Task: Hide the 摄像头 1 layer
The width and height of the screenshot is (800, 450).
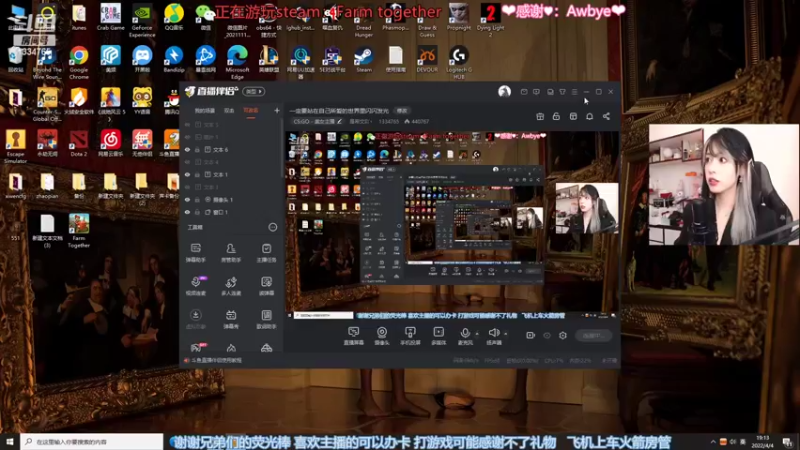Action: click(187, 199)
